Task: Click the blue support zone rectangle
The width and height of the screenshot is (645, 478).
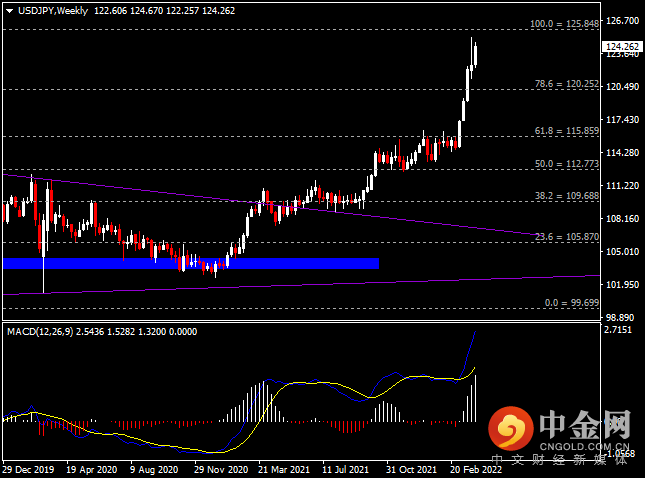Action: [191, 263]
